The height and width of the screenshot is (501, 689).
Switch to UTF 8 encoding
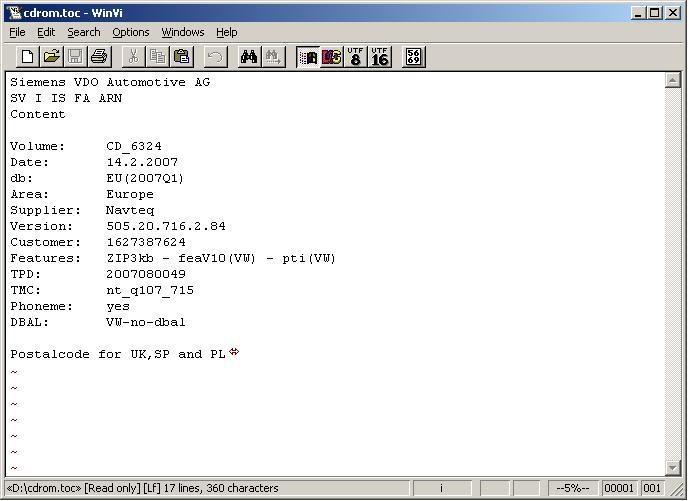tap(355, 57)
